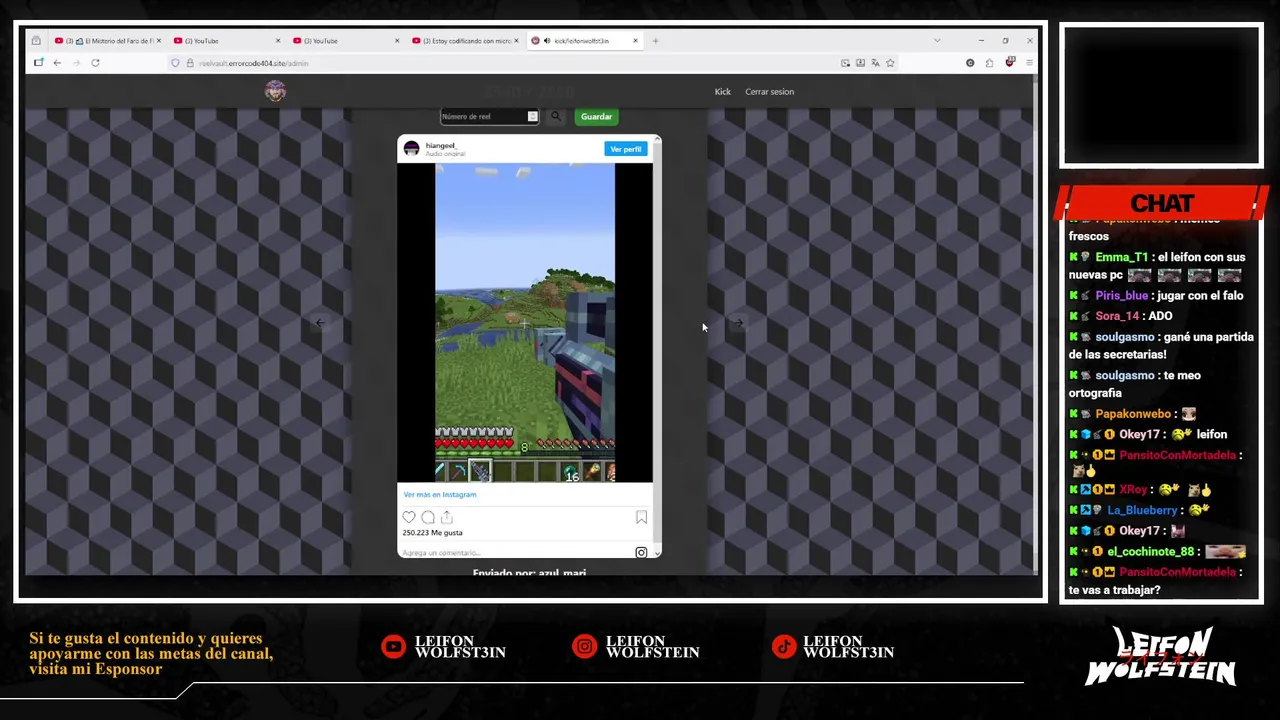Click the TikTok icon for Leifon Wolfst3in
This screenshot has width=1280, height=720.
coord(784,647)
